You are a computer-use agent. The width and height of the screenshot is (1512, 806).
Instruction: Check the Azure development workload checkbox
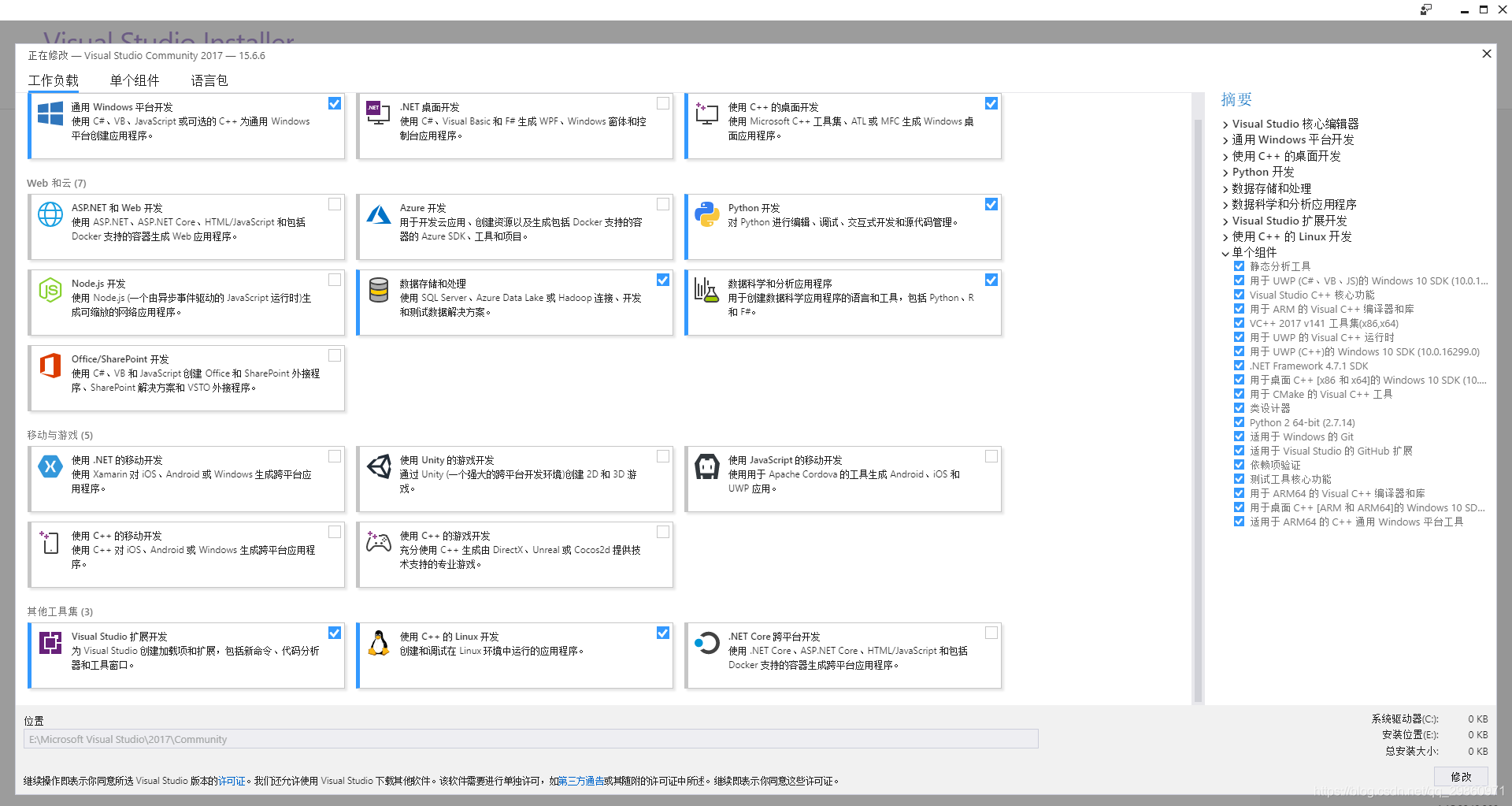pyautogui.click(x=663, y=204)
